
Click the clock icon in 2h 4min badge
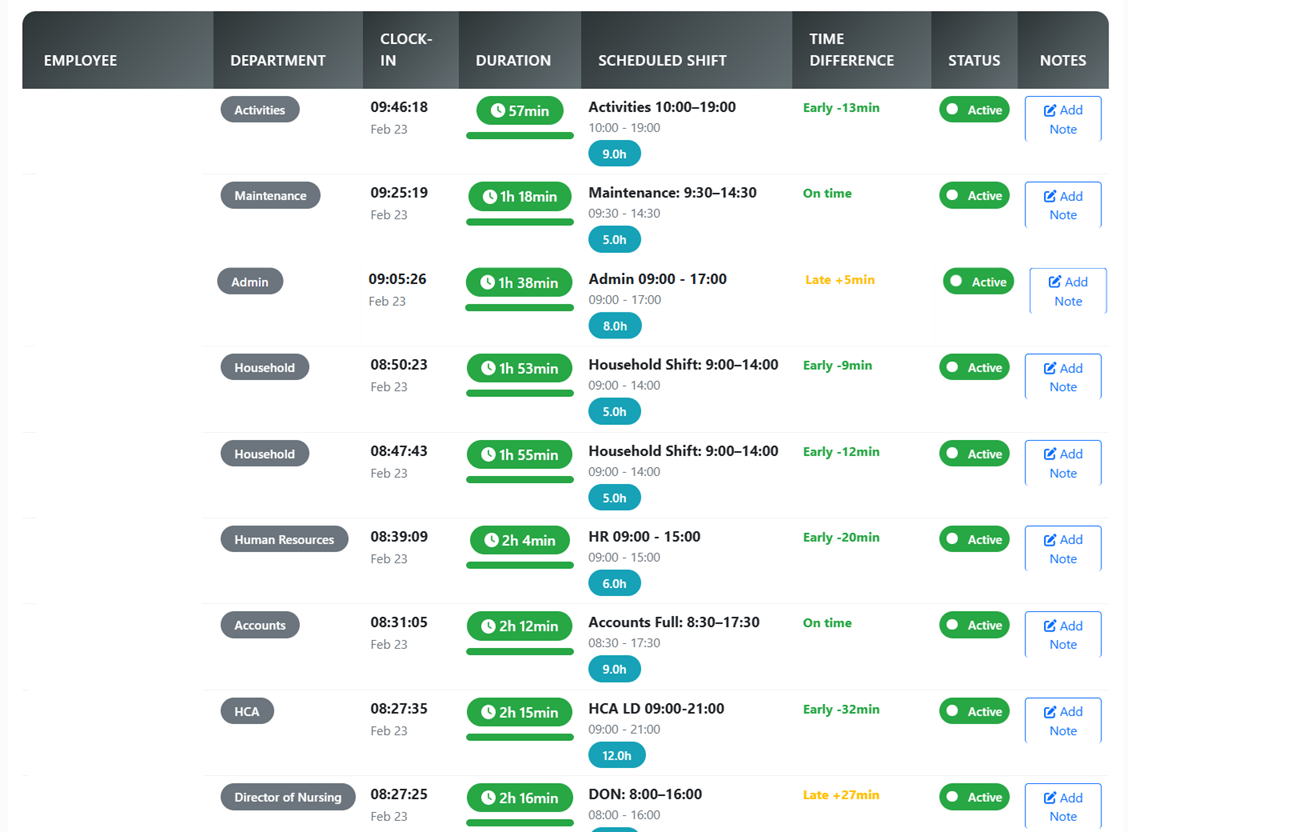coord(491,540)
